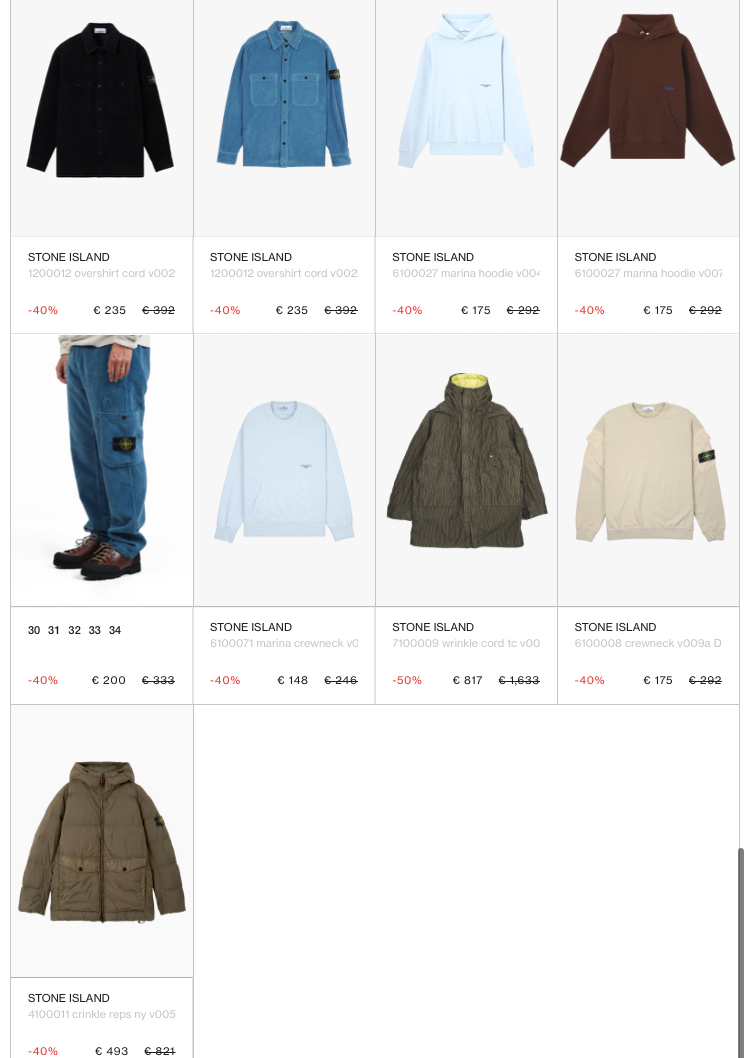View the brown marina hoodie image
The width and height of the screenshot is (750, 1058).
point(648,118)
